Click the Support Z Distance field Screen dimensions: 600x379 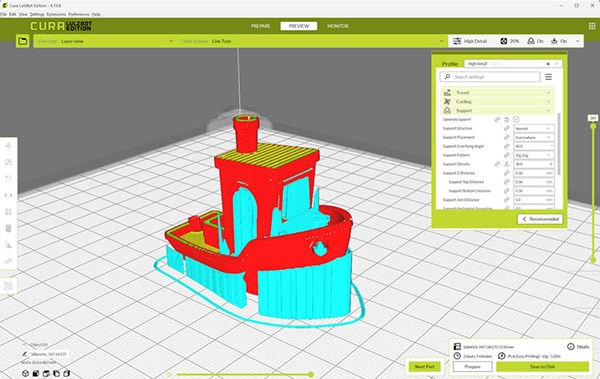[533, 173]
